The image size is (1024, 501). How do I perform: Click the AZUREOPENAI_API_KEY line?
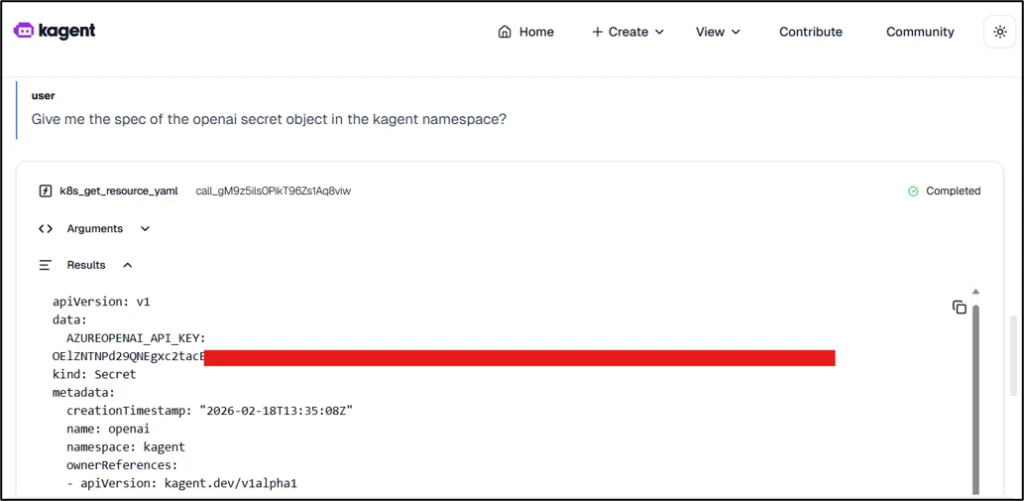pyautogui.click(x=136, y=338)
